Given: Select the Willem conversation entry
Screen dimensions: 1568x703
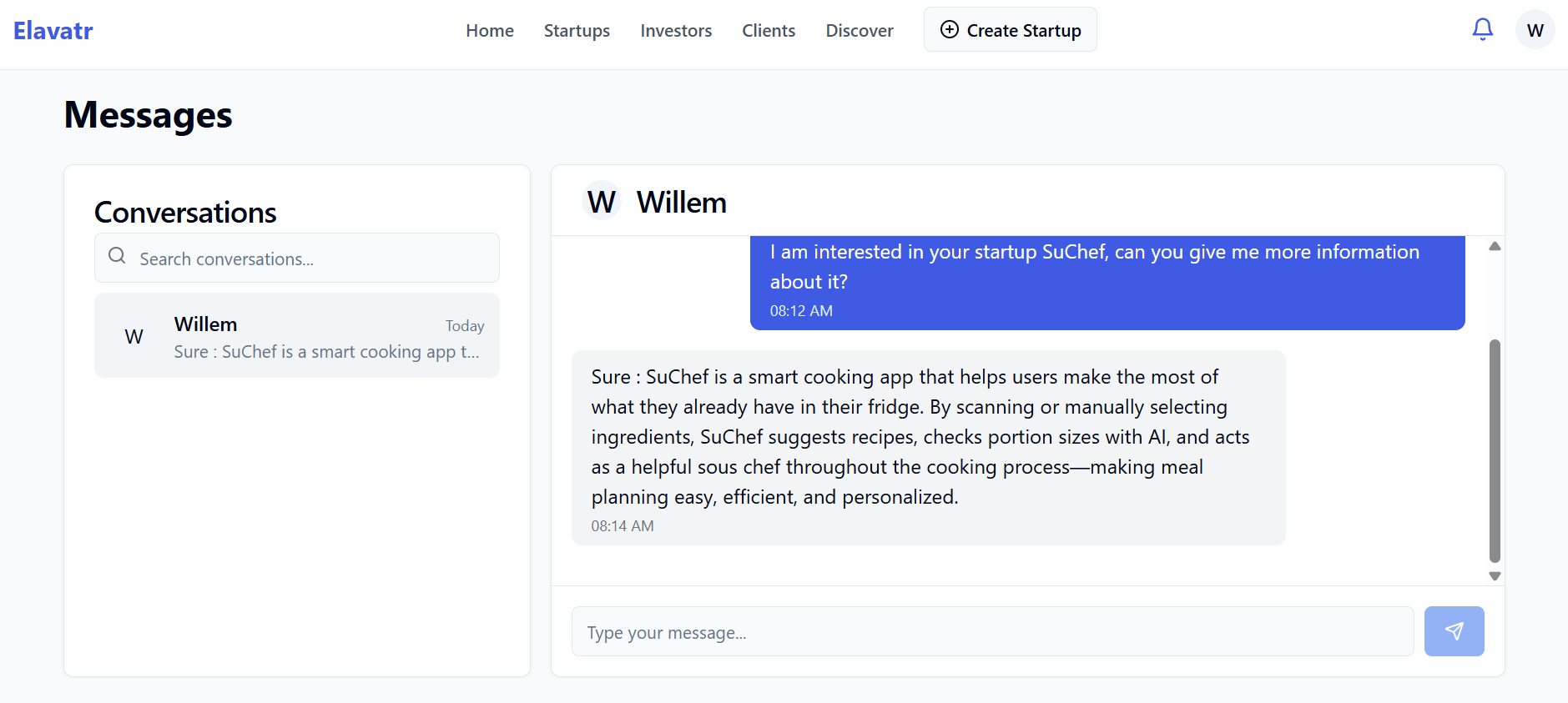Looking at the screenshot, I should pyautogui.click(x=297, y=335).
